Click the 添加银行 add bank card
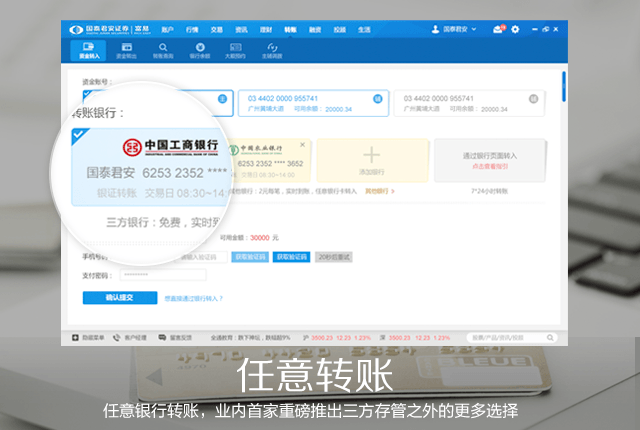The image size is (640, 430). [x=372, y=160]
